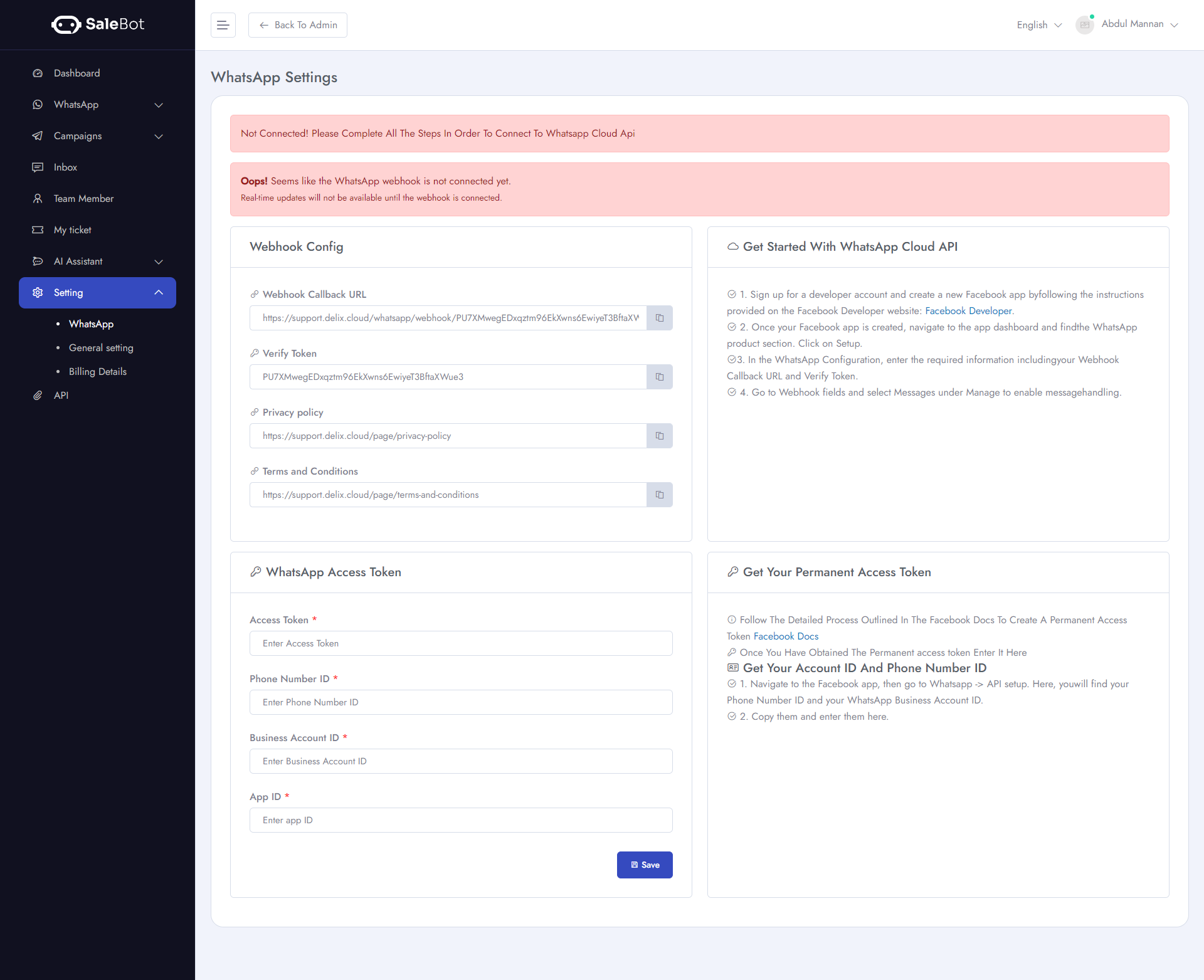Open Billing Details submenu item

[98, 372]
